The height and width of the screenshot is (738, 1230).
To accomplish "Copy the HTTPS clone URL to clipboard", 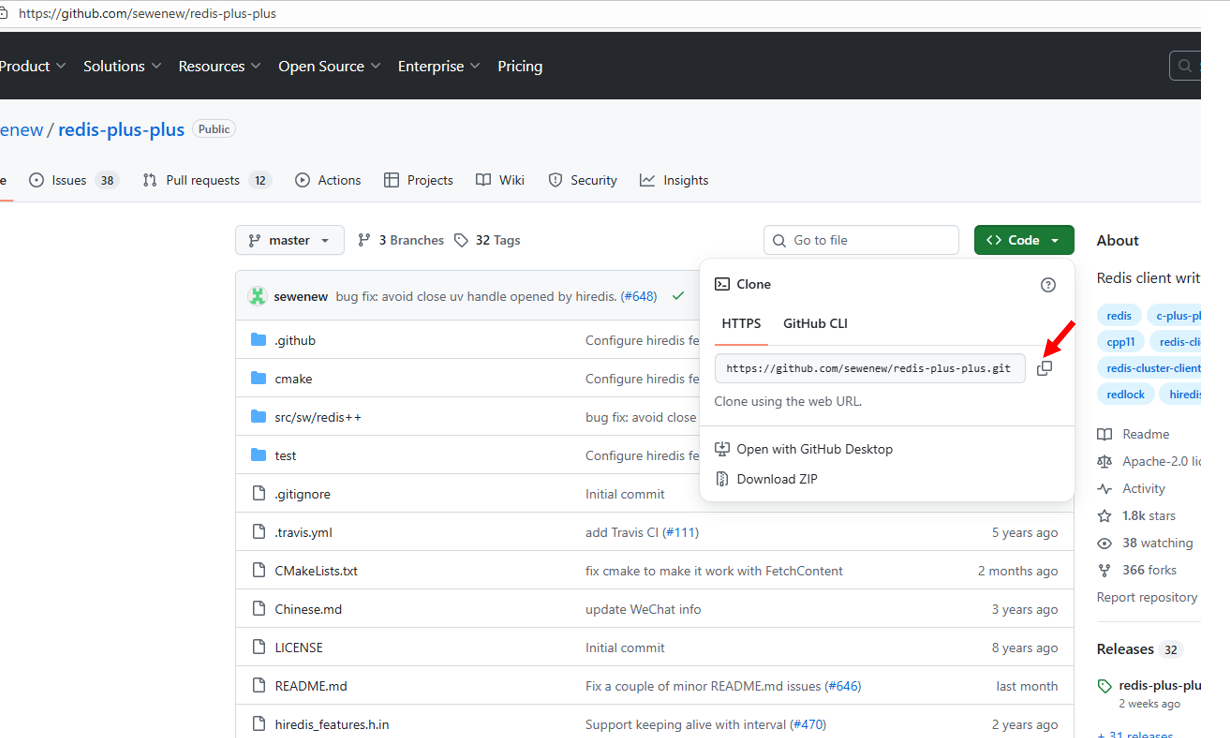I will (1044, 368).
